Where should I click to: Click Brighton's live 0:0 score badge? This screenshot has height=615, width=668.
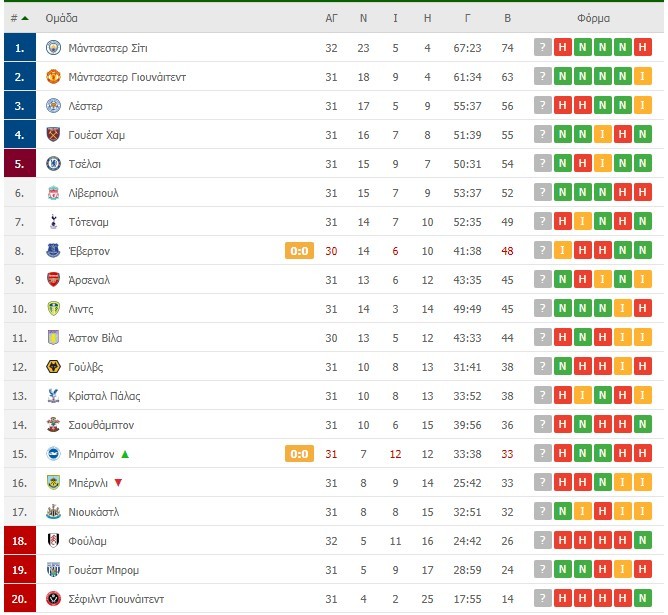click(299, 454)
